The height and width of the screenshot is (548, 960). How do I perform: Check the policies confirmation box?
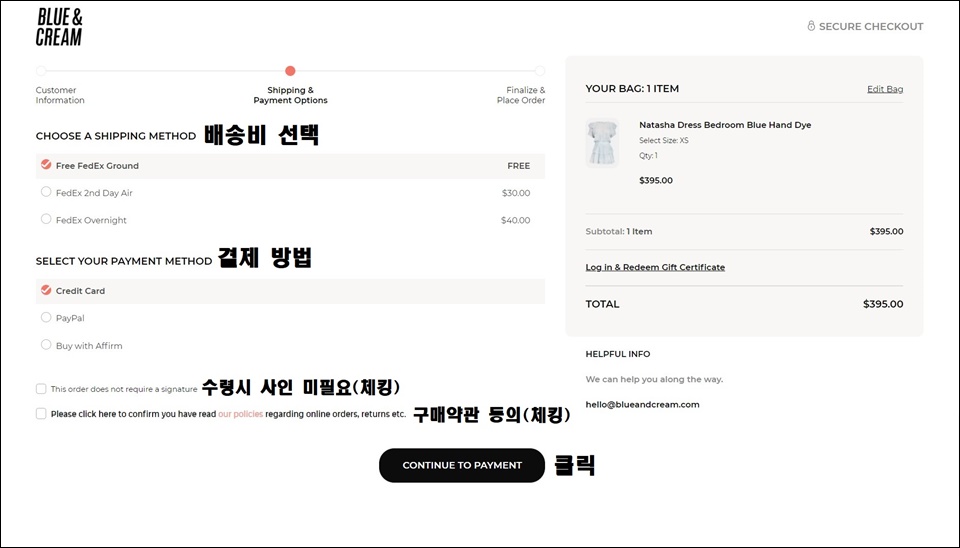click(41, 414)
